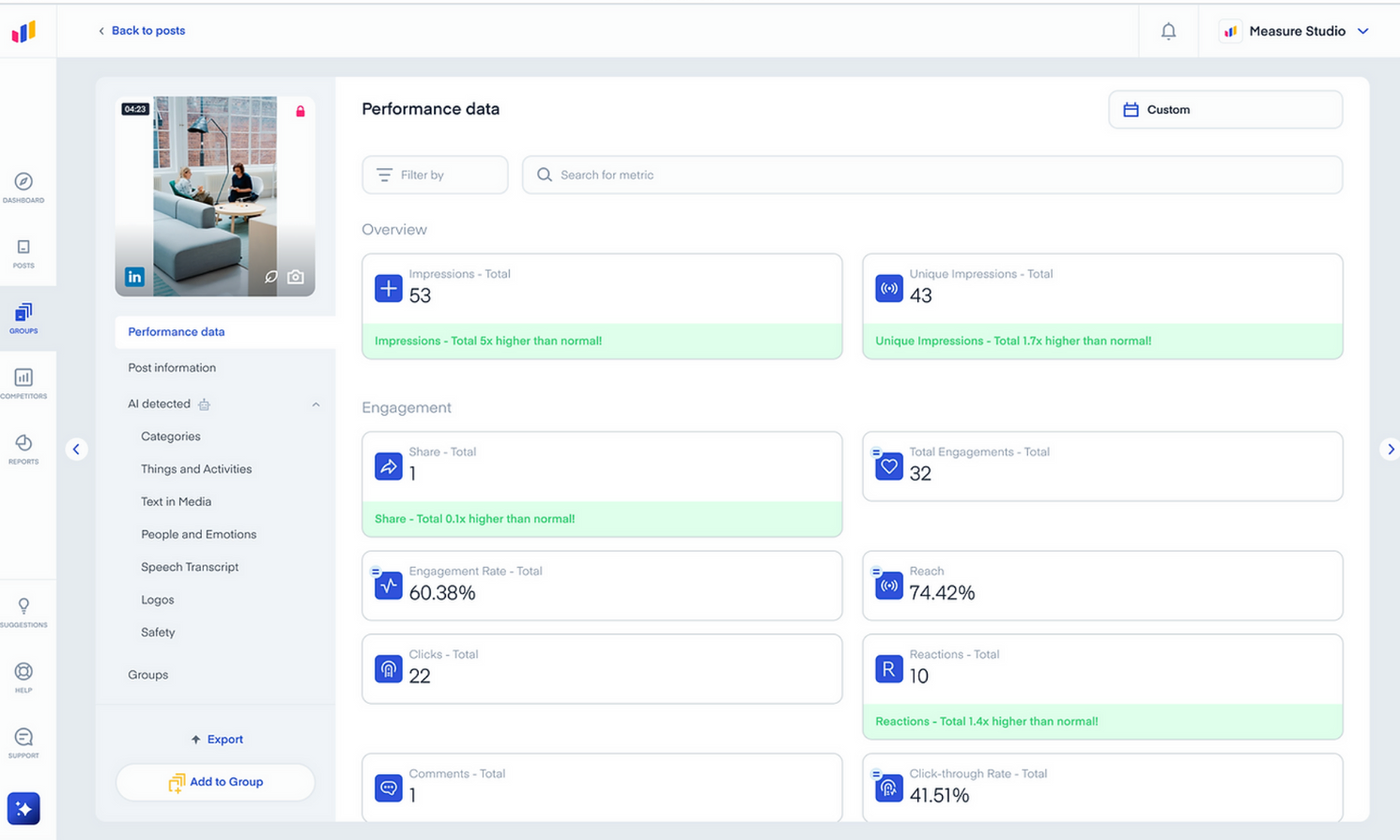1400x840 pixels.
Task: Click the Engagement section heading
Action: pos(407,407)
